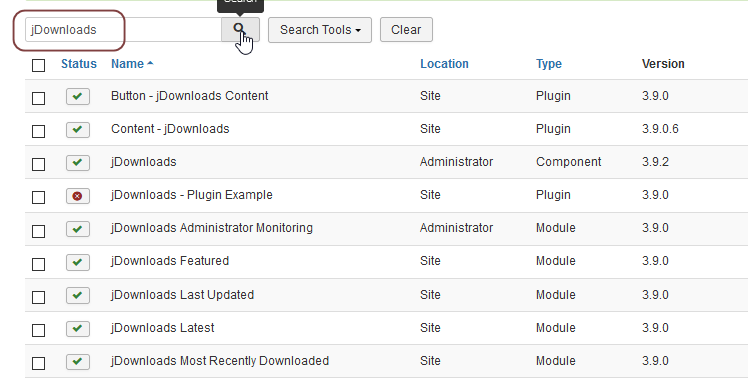Viewport: 748px width, 382px height.
Task: Tick the jDownloads Latest row checkbox
Action: pyautogui.click(x=39, y=330)
